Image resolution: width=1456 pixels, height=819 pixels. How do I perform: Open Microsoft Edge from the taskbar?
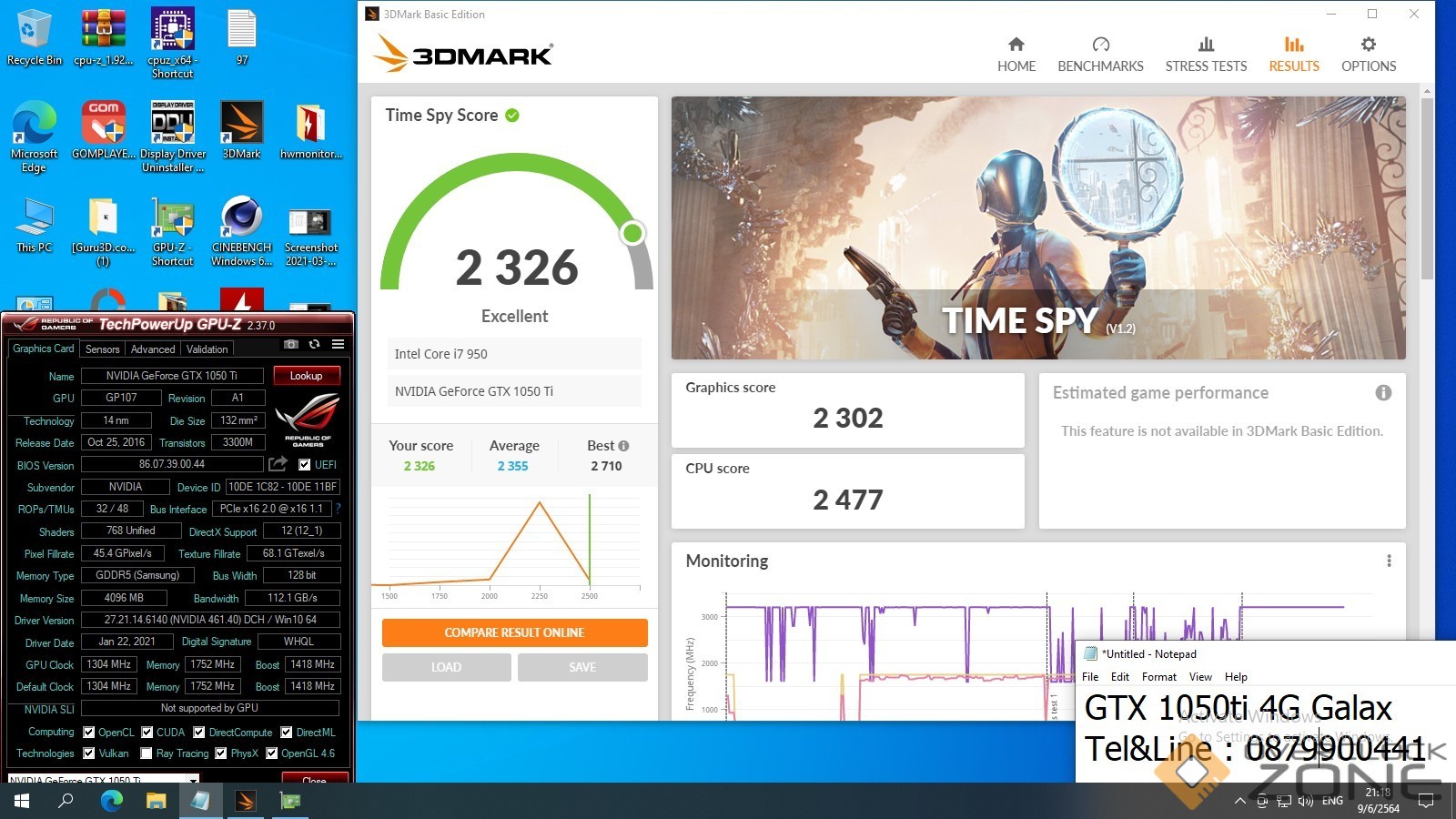(x=111, y=801)
